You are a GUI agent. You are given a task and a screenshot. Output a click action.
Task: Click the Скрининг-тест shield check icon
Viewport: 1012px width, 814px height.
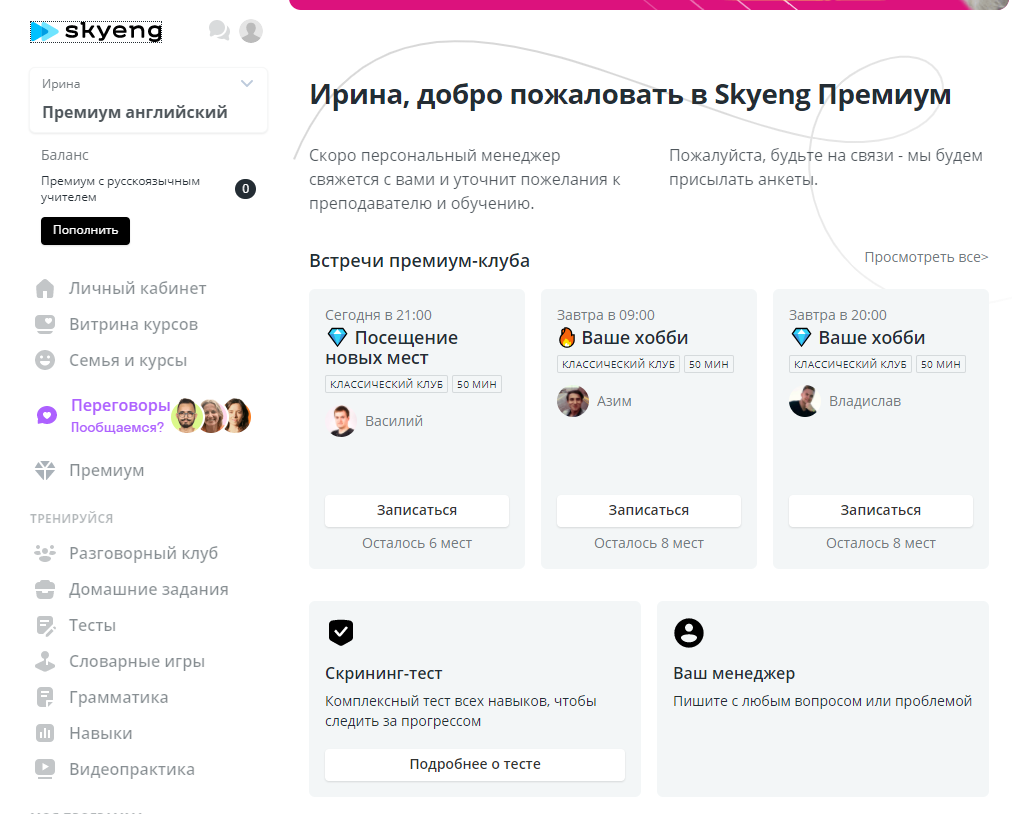pyautogui.click(x=341, y=632)
